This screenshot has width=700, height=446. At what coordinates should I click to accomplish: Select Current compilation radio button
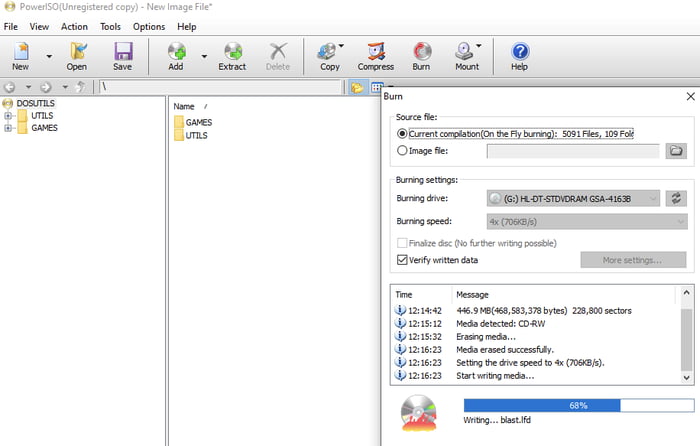pos(402,133)
